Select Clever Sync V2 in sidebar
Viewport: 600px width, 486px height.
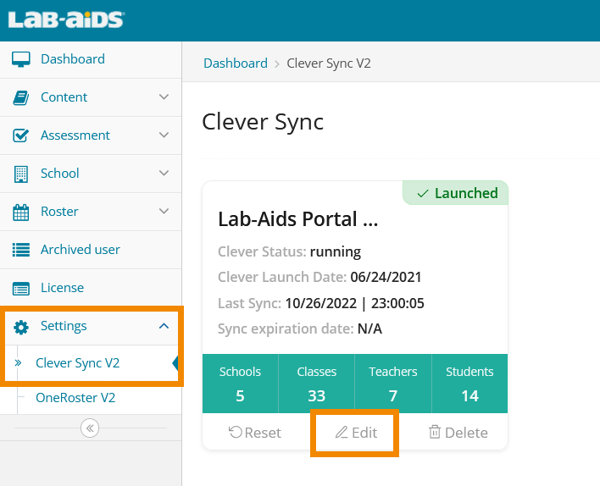(x=77, y=363)
